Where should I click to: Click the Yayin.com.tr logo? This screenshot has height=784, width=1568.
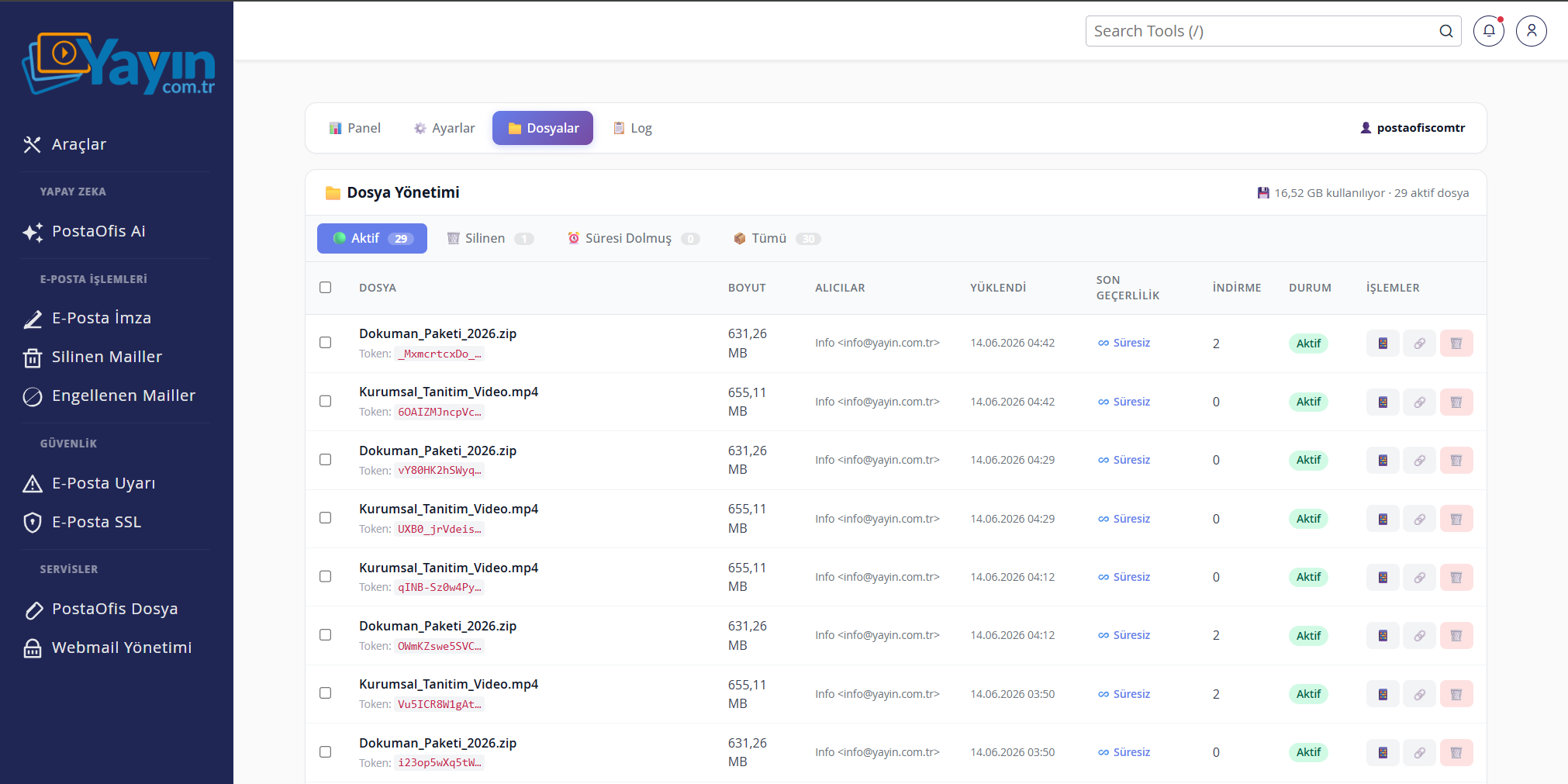coord(119,64)
